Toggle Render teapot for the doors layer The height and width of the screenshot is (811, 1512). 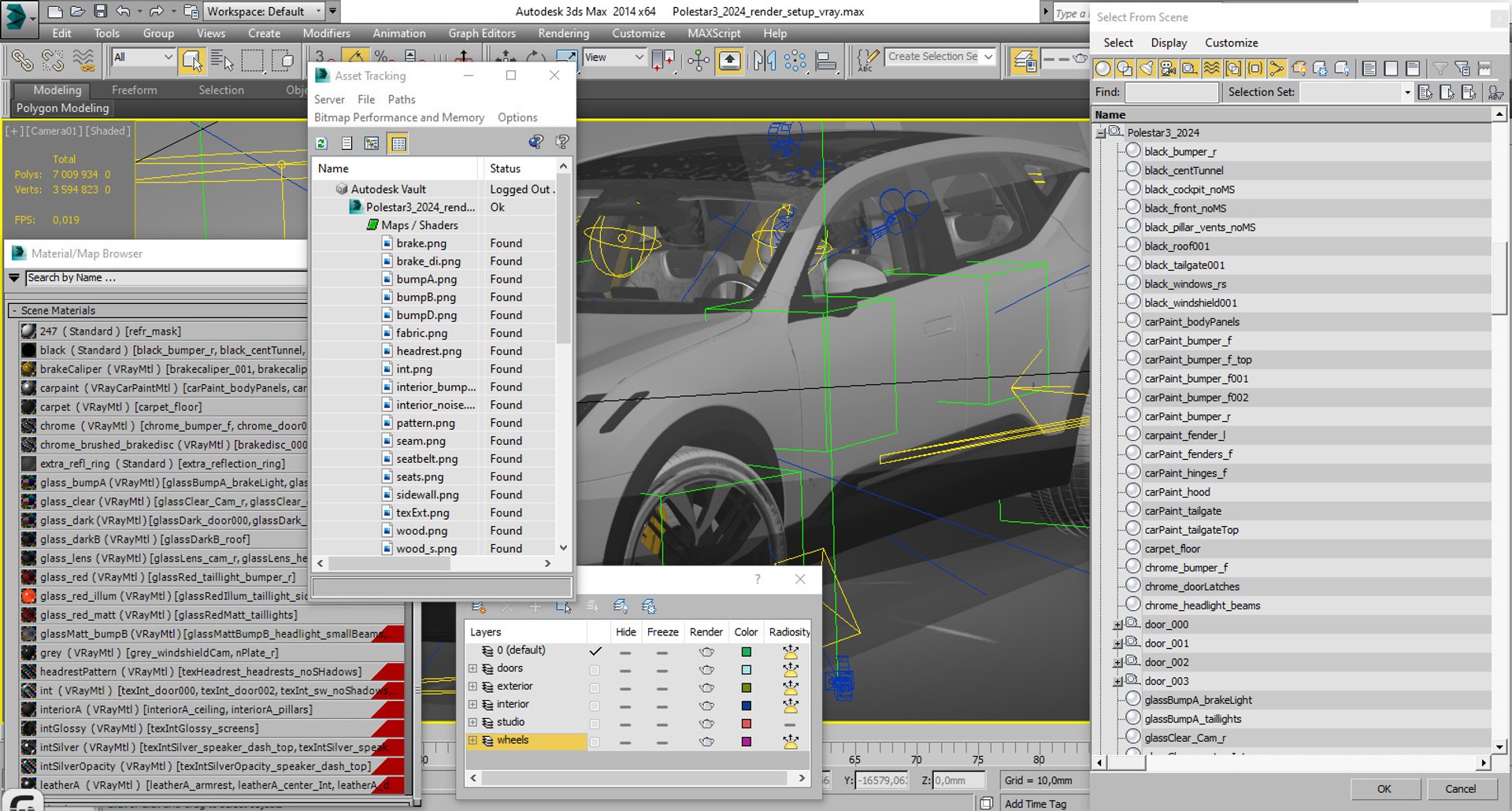point(706,670)
